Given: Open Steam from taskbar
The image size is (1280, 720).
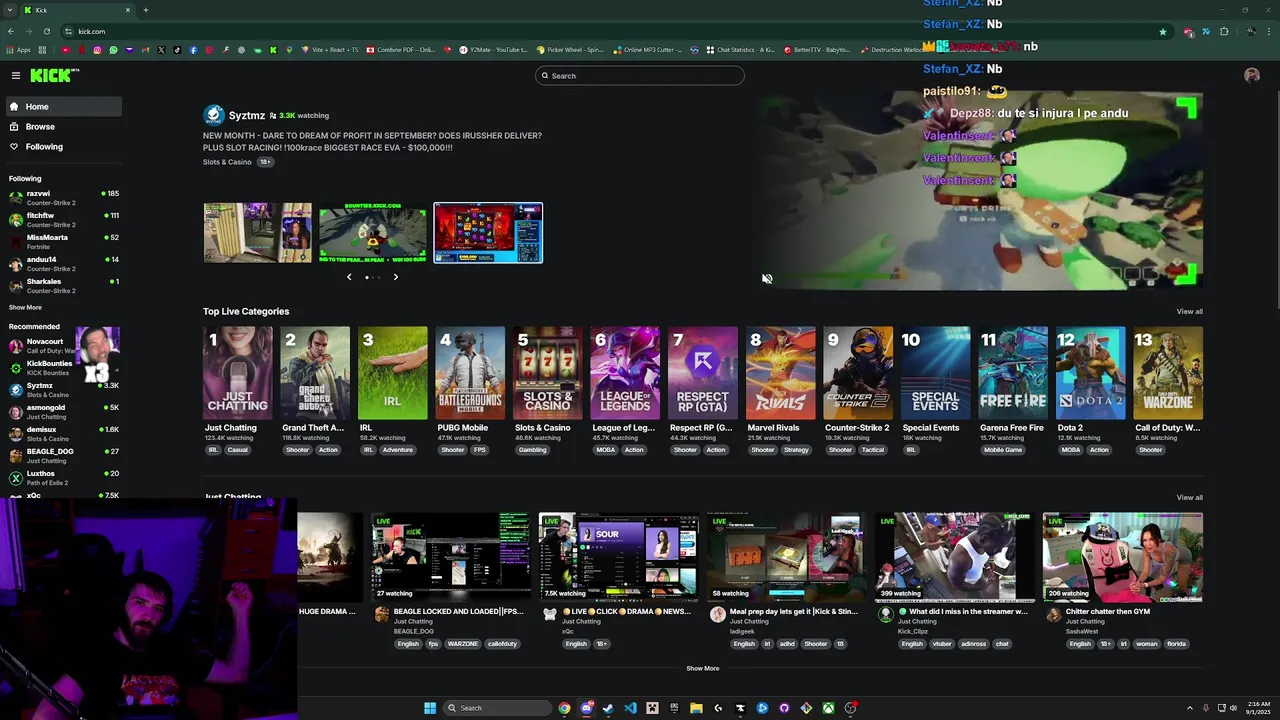Looking at the screenshot, I should 608,708.
